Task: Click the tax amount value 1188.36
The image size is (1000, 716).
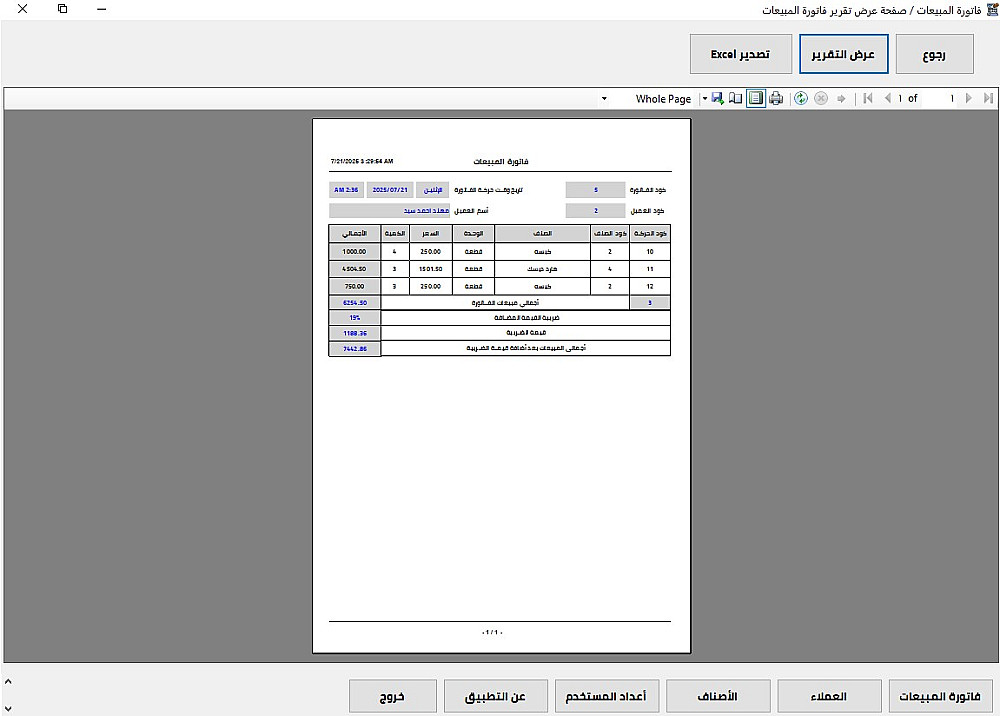Action: point(355,333)
